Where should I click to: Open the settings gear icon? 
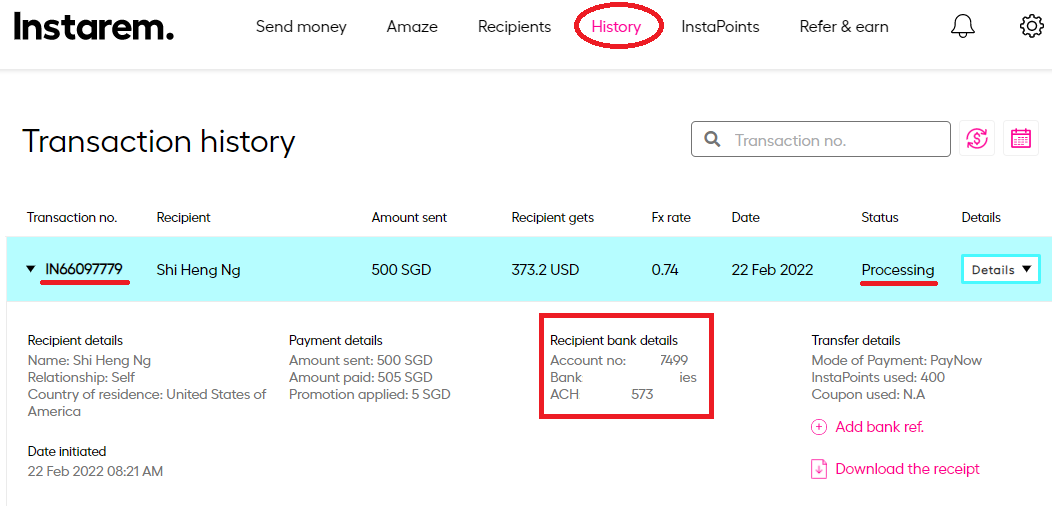(1031, 26)
